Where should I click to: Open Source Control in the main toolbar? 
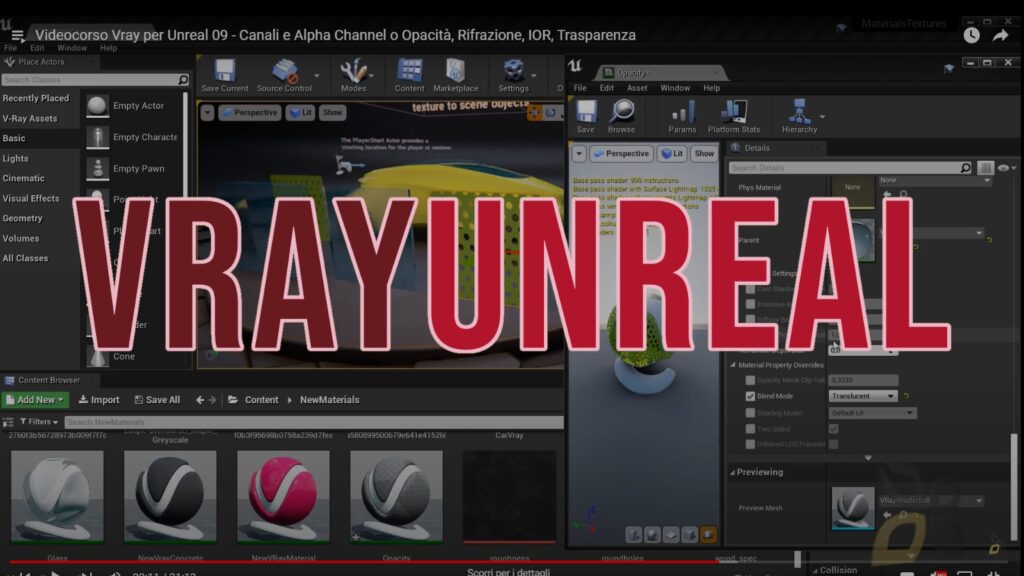[284, 76]
